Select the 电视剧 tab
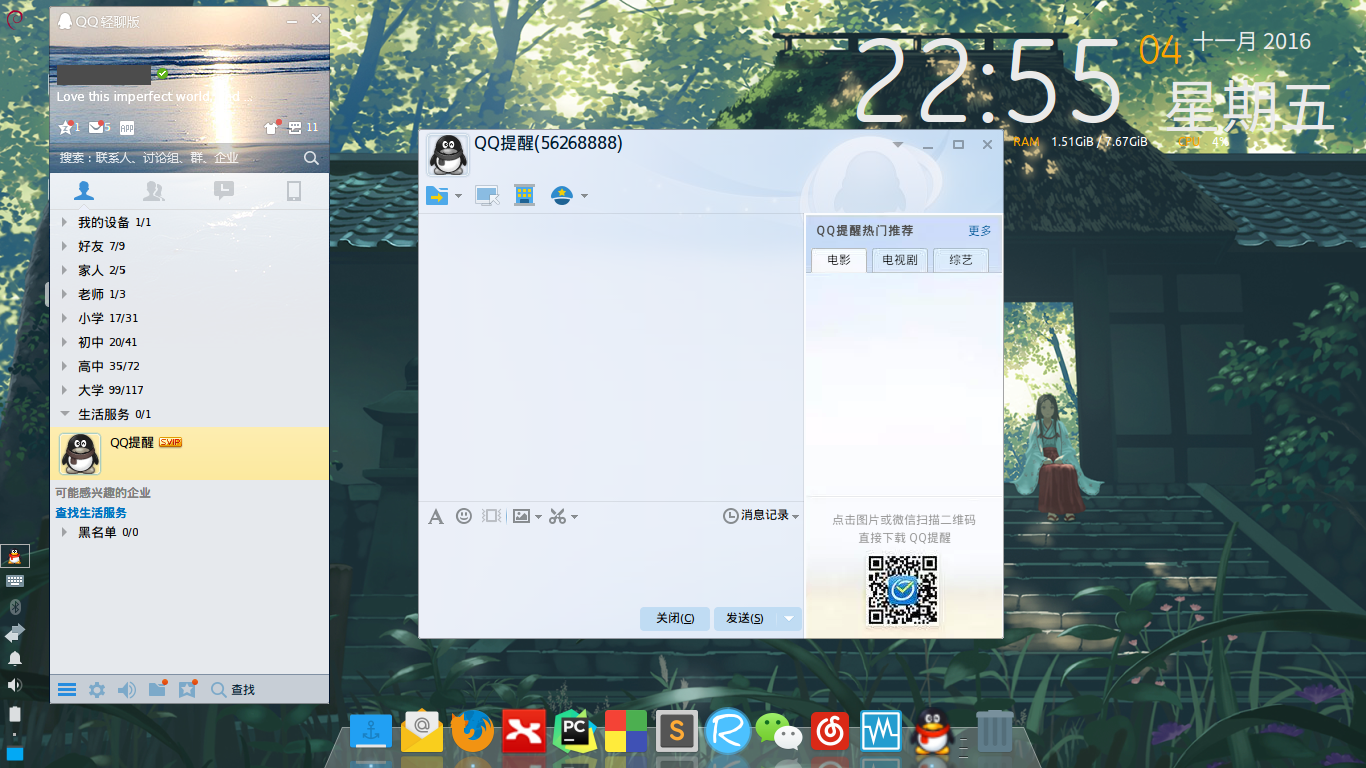This screenshot has height=768, width=1366. coord(900,260)
